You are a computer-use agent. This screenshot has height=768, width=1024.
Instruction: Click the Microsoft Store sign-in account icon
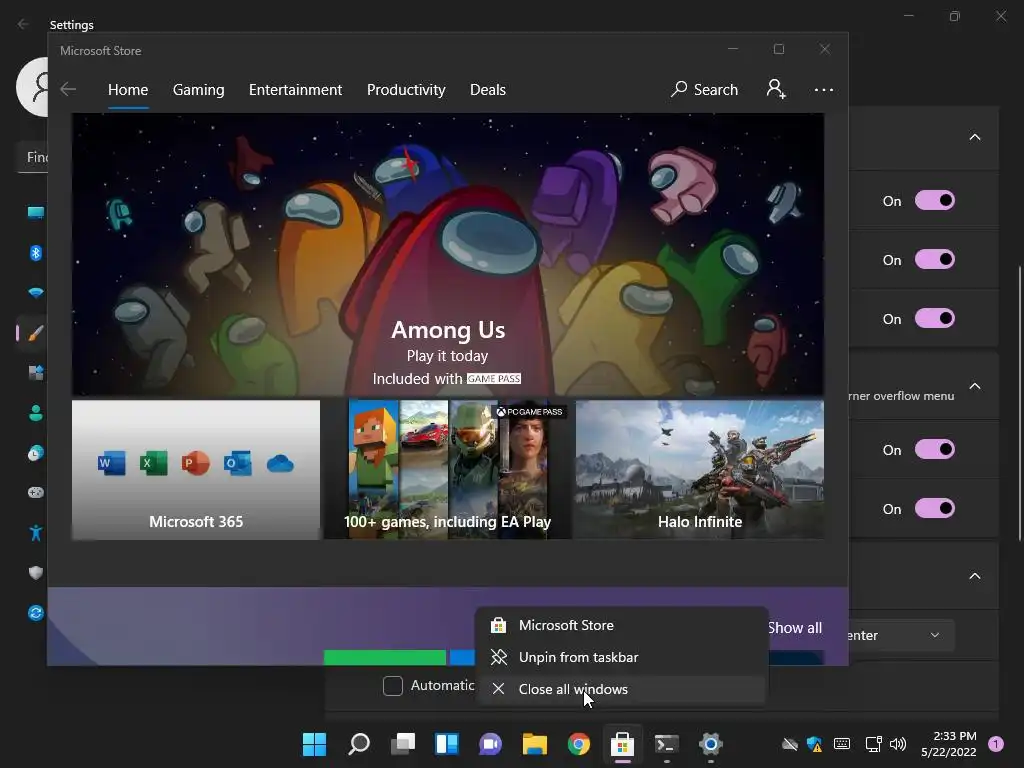776,89
